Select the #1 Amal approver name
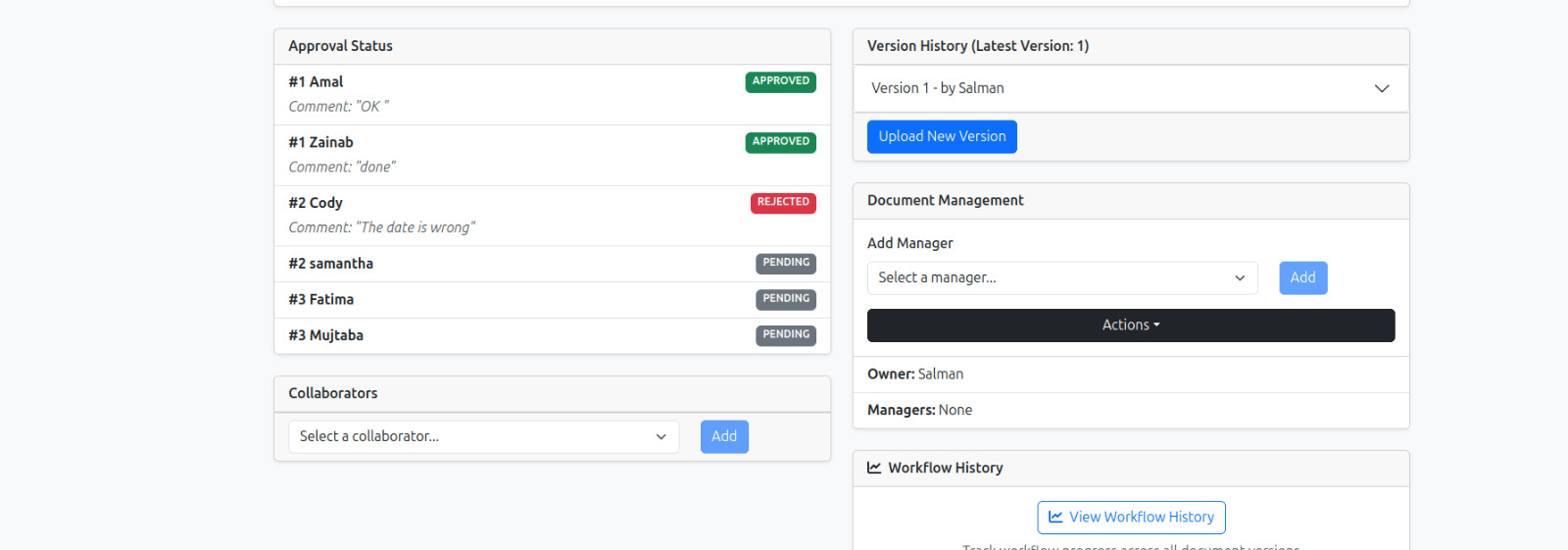 [316, 82]
